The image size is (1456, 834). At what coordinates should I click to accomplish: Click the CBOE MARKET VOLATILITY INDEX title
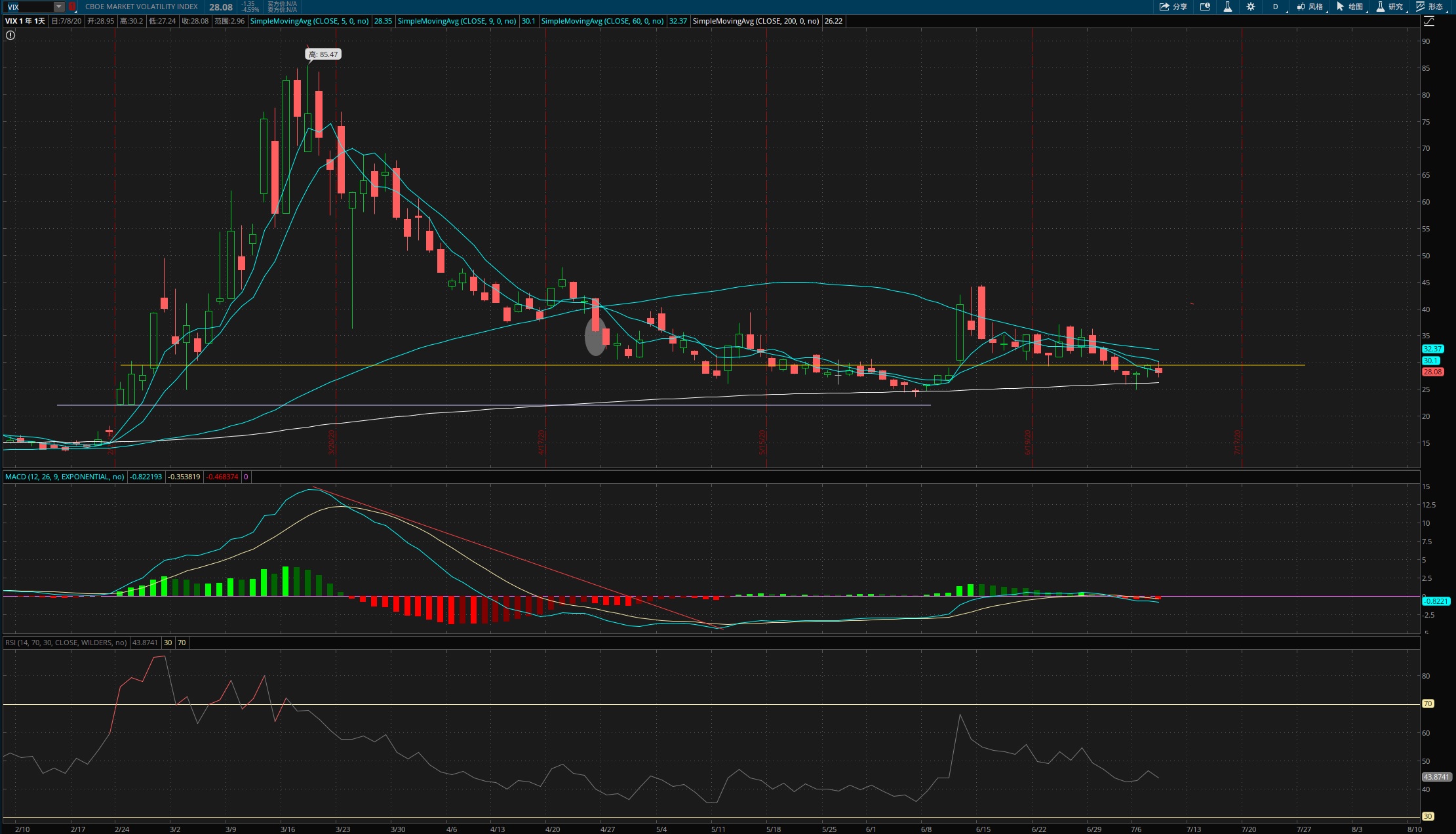coord(142,7)
